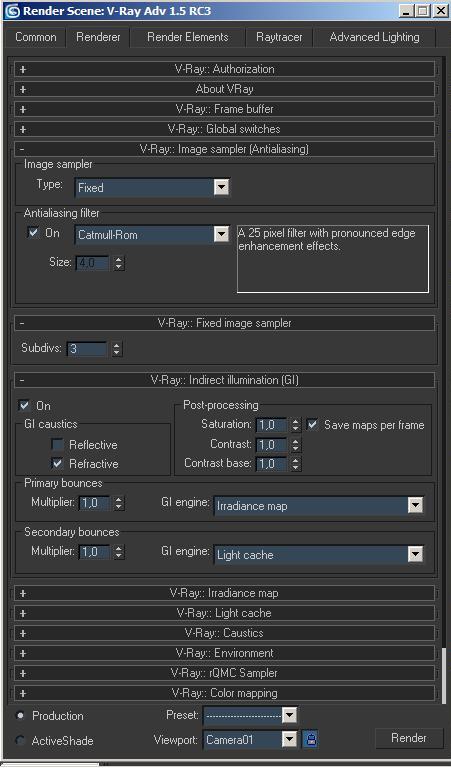Collapse the Image sampler (Antialiasing) rollout
The width and height of the screenshot is (451, 768).
tap(224, 149)
